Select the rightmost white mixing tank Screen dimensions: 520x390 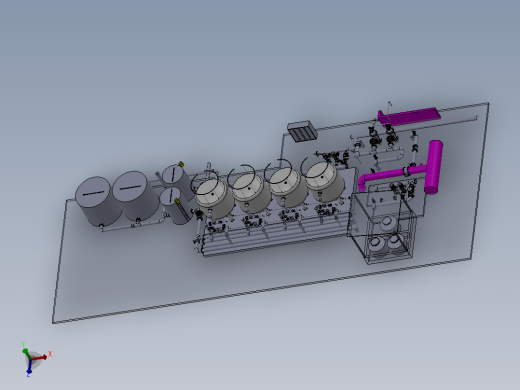pyautogui.click(x=325, y=181)
